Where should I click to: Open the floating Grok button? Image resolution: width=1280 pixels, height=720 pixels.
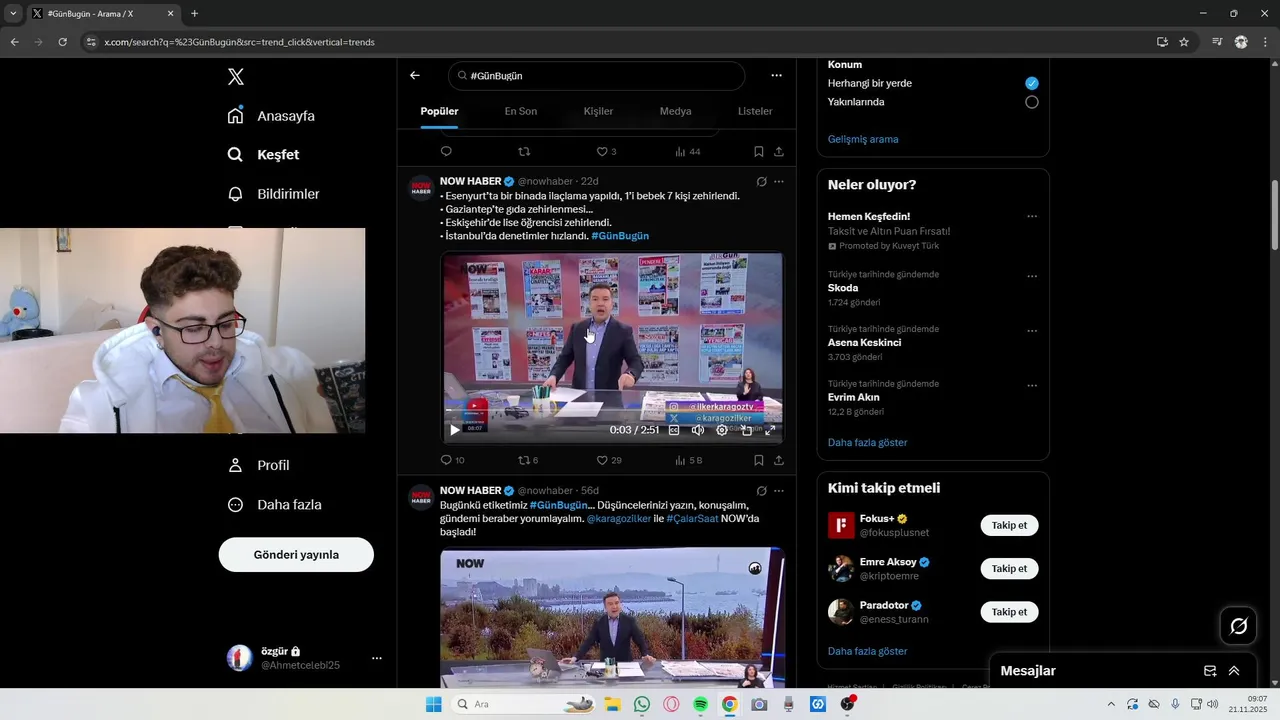pos(1238,626)
